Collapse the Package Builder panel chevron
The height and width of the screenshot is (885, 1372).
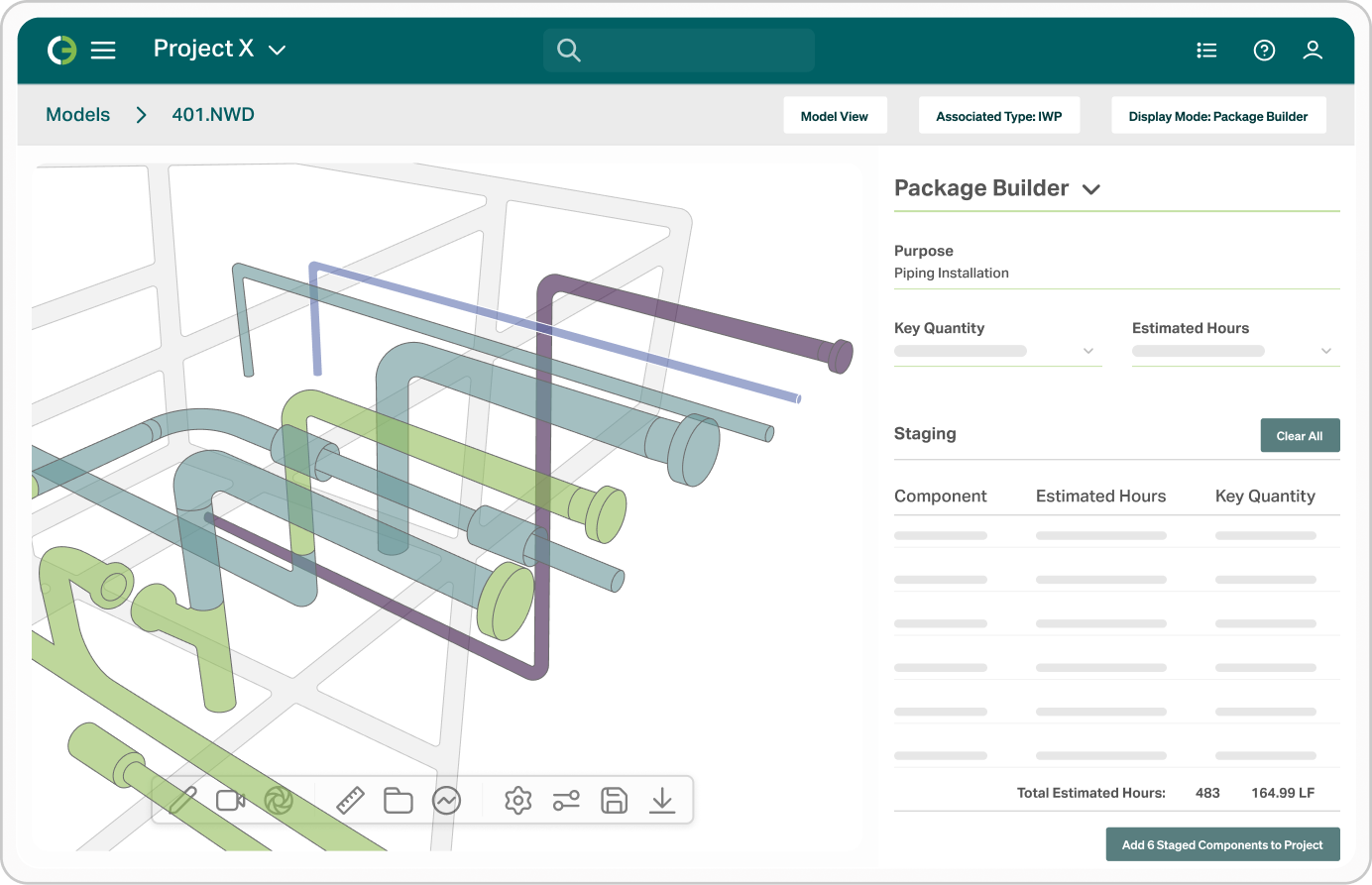pyautogui.click(x=1090, y=188)
